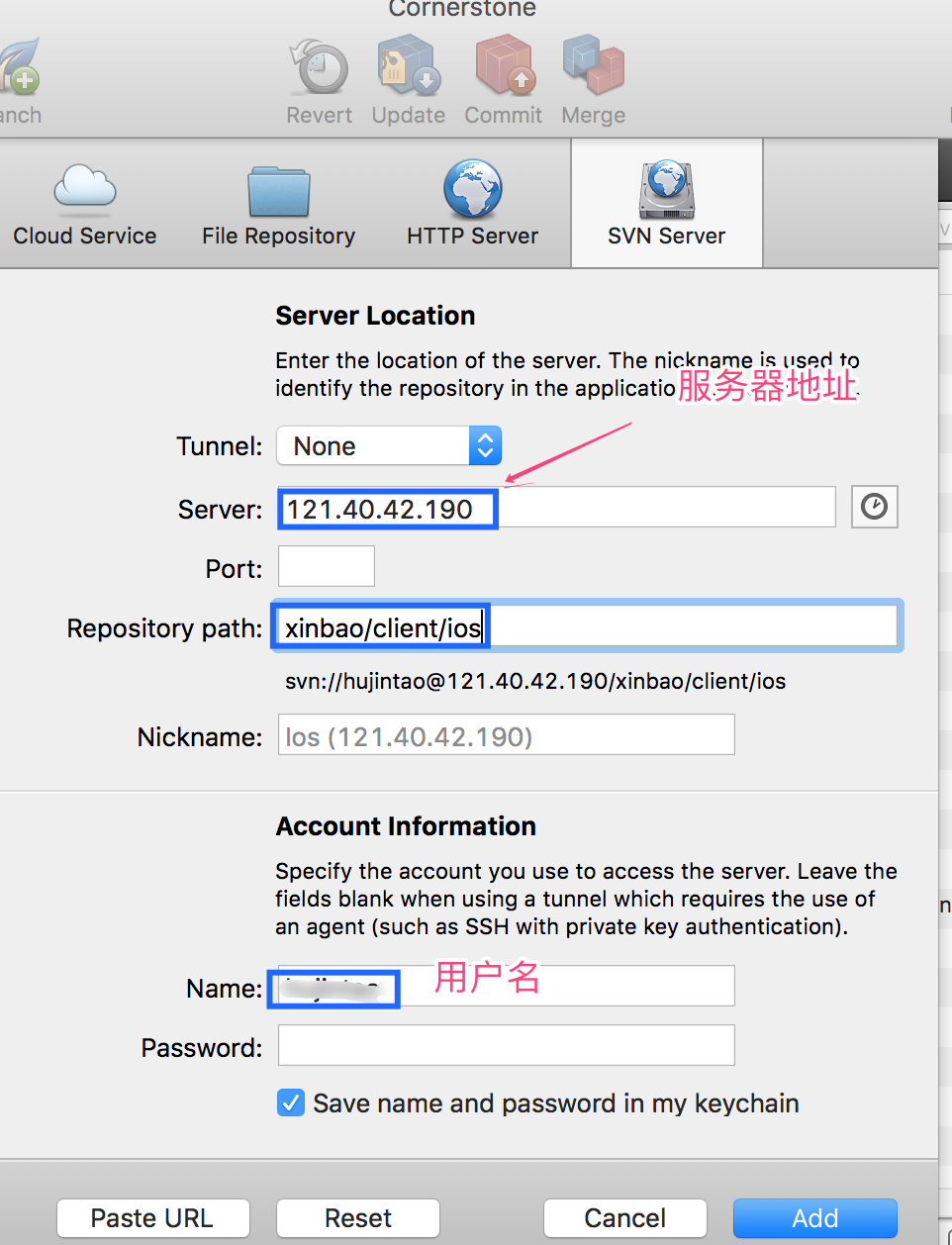Select the SVN Server tab

pyautogui.click(x=667, y=203)
